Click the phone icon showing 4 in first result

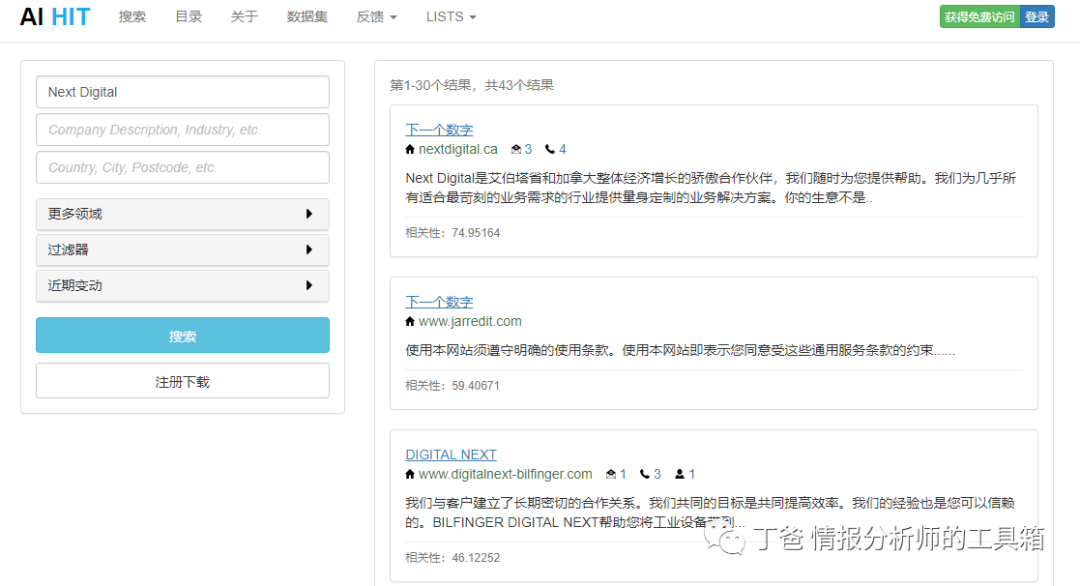[x=548, y=148]
